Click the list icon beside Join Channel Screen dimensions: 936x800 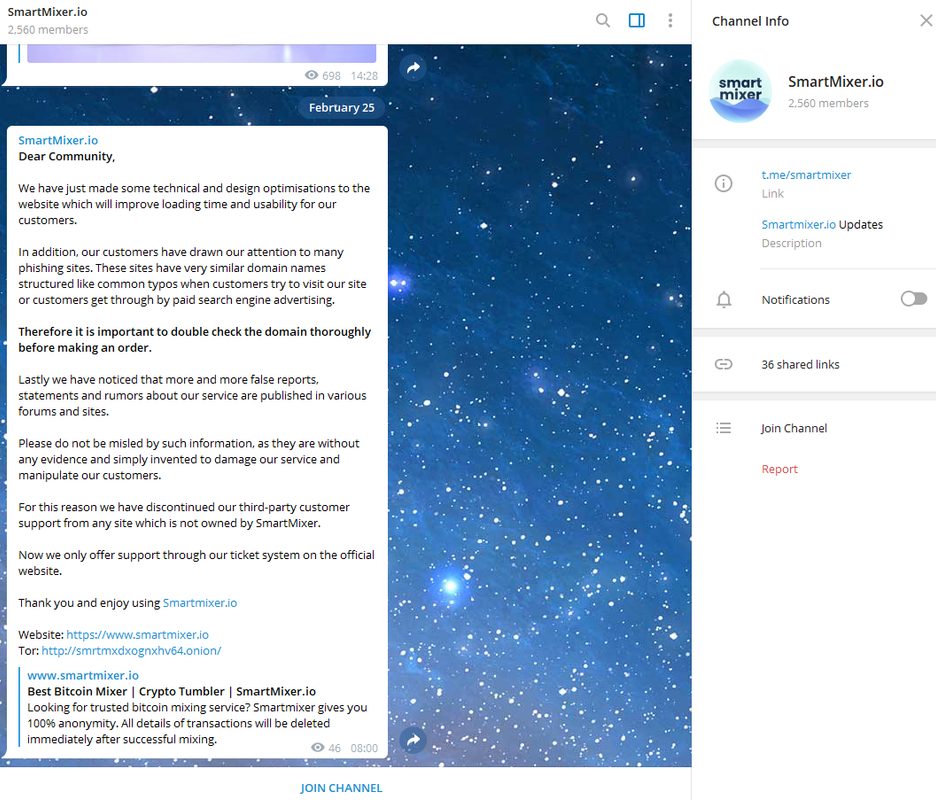pos(723,428)
